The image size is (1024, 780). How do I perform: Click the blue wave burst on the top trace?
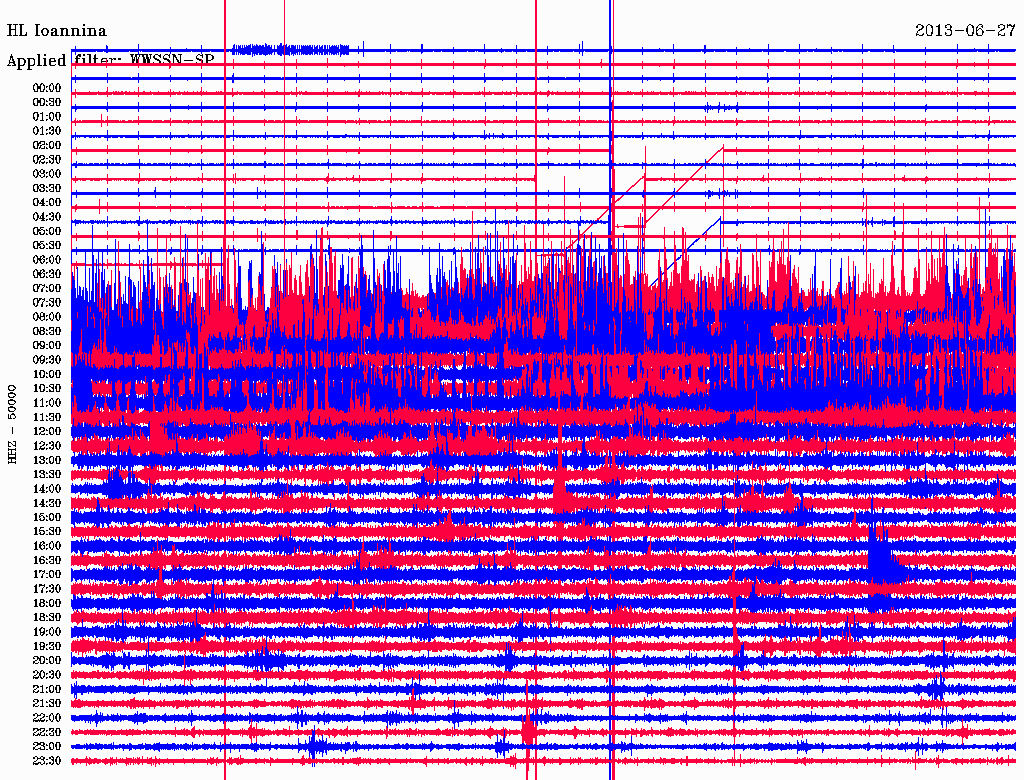[291, 50]
